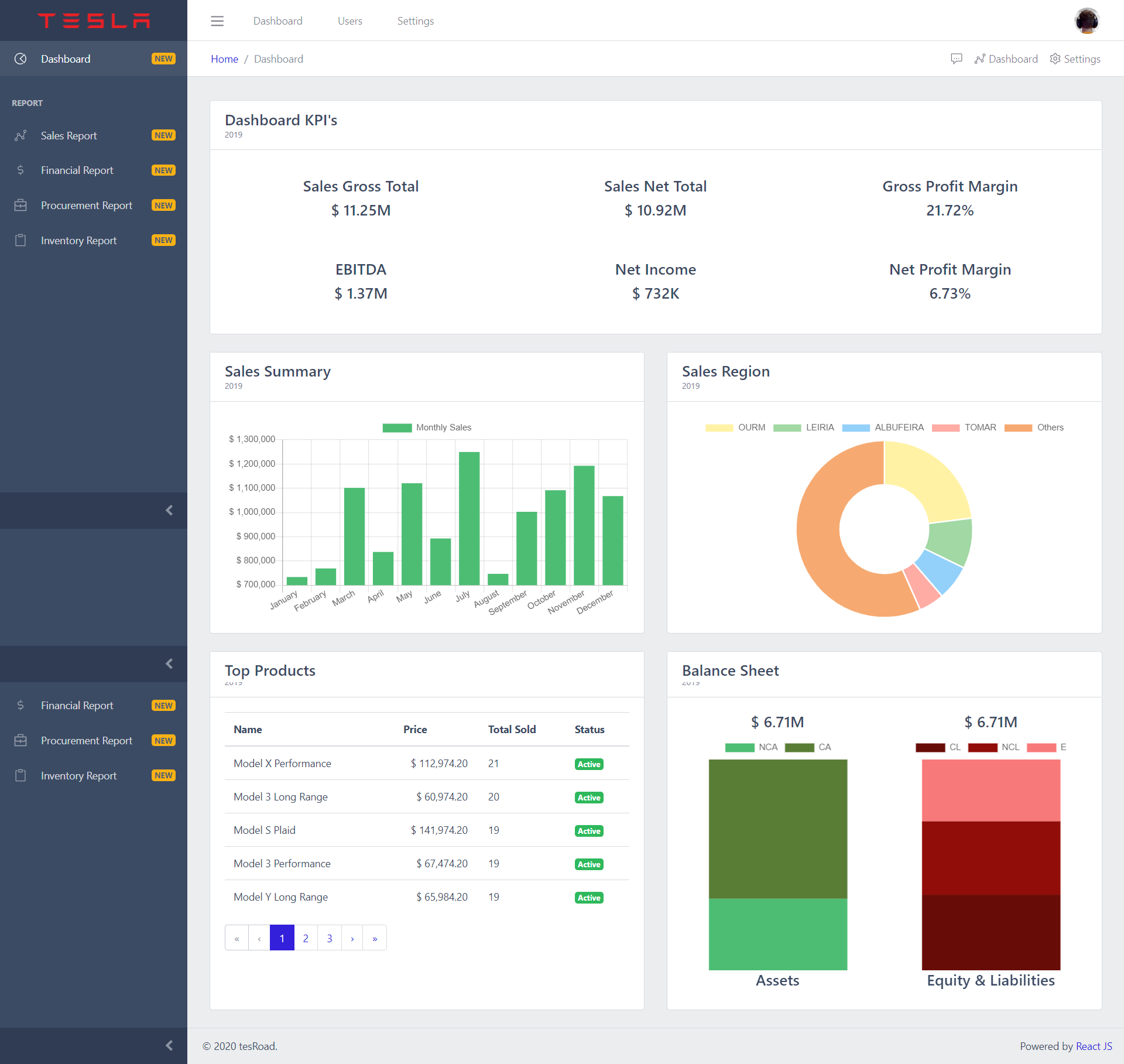1124x1064 pixels.
Task: Click the Sales Report chart icon in sidebar
Action: pos(20,135)
